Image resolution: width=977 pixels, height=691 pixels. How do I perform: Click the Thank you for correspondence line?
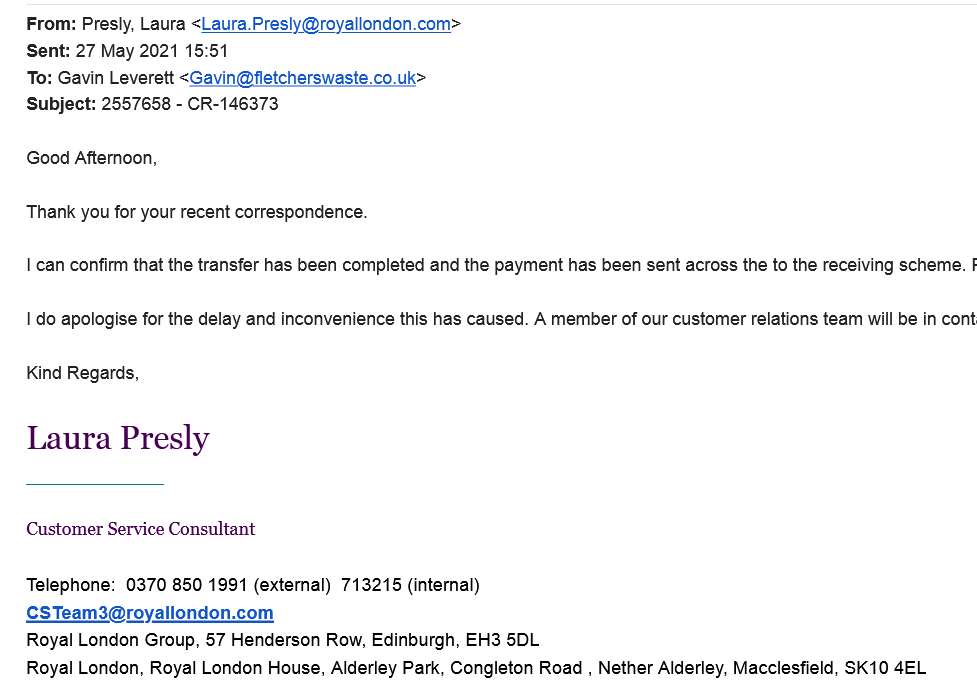197,212
